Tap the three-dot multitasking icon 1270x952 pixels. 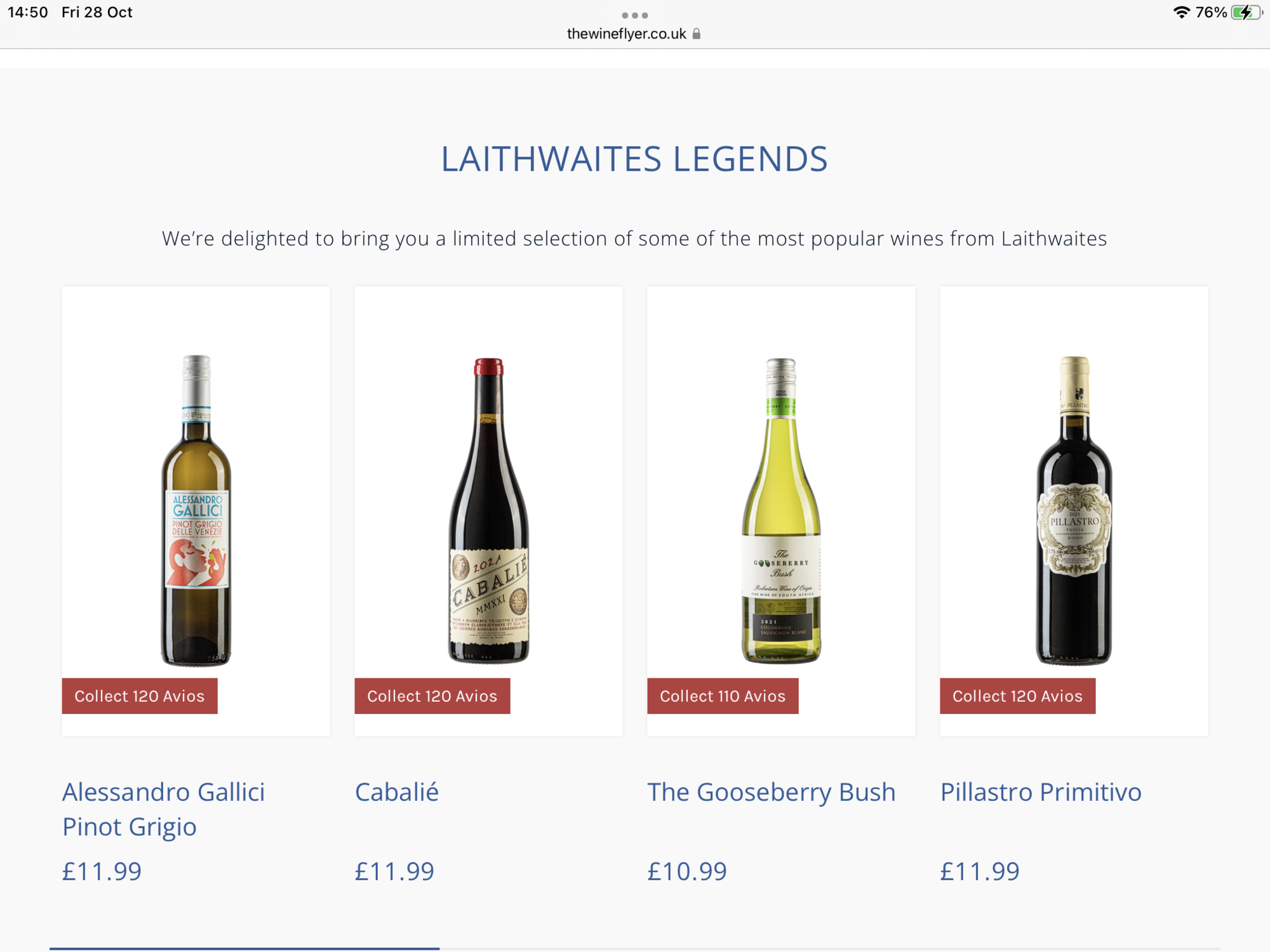coord(634,15)
